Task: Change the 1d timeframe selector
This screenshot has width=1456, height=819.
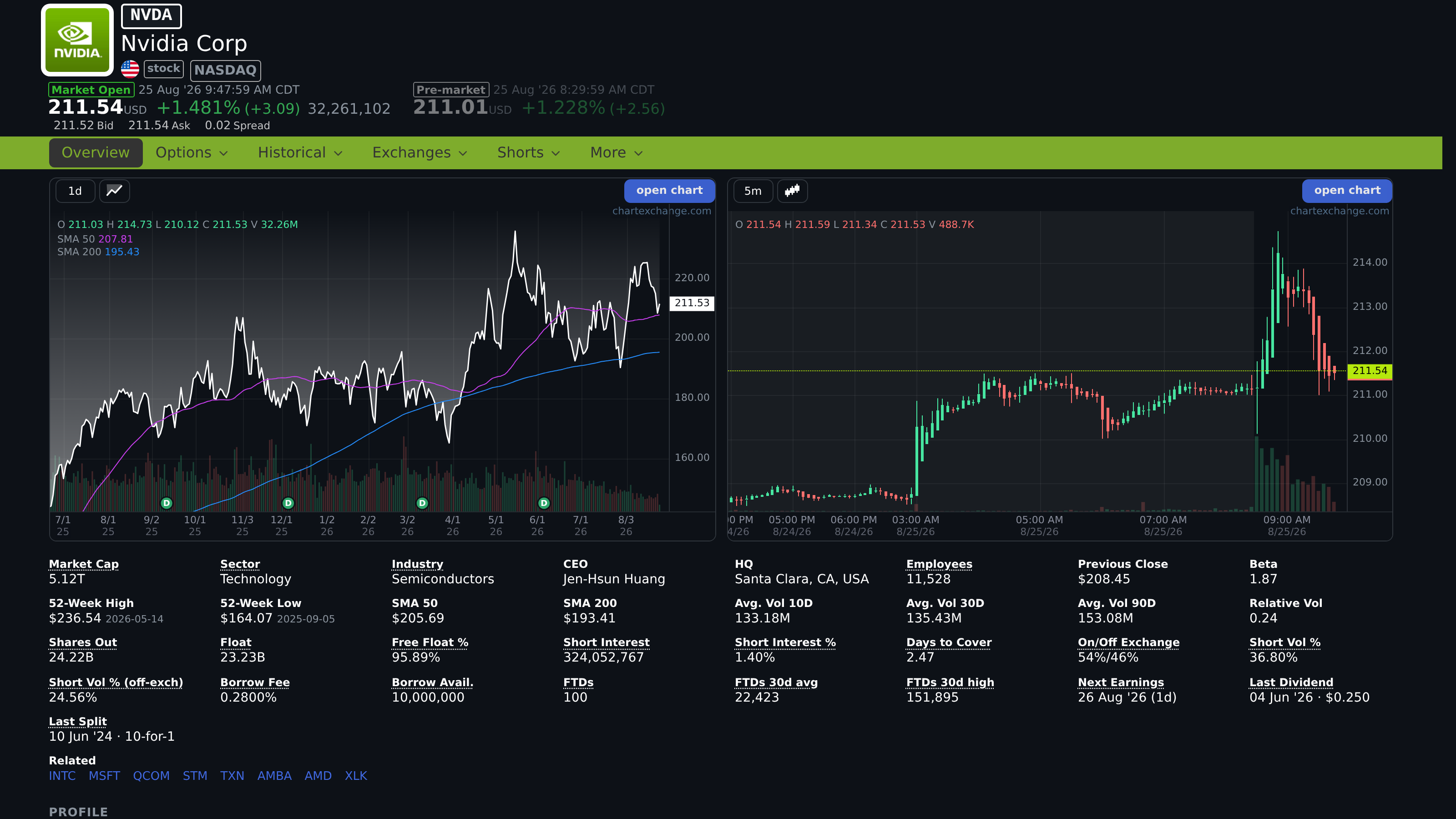Action: (75, 191)
